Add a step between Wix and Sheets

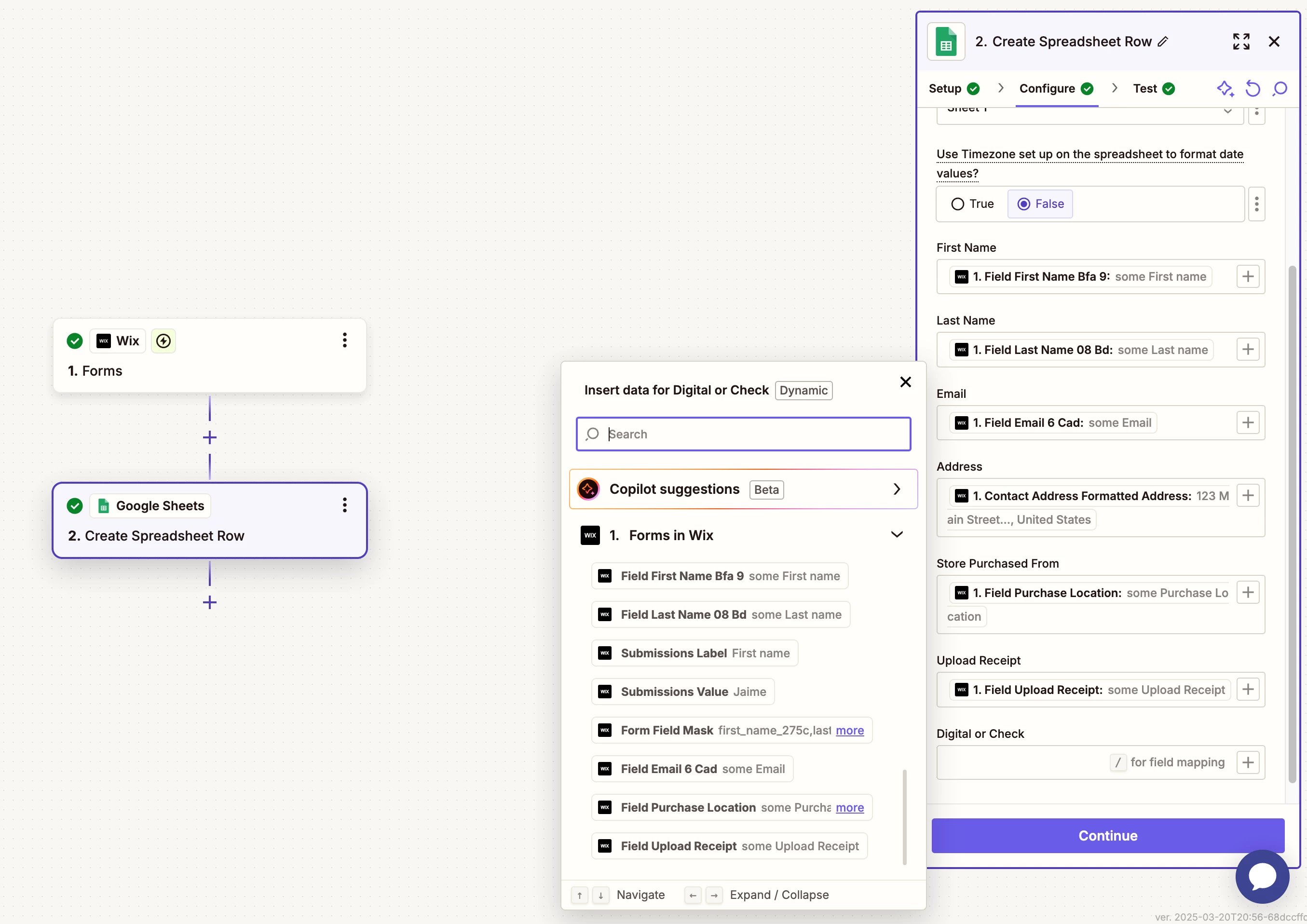click(209, 437)
